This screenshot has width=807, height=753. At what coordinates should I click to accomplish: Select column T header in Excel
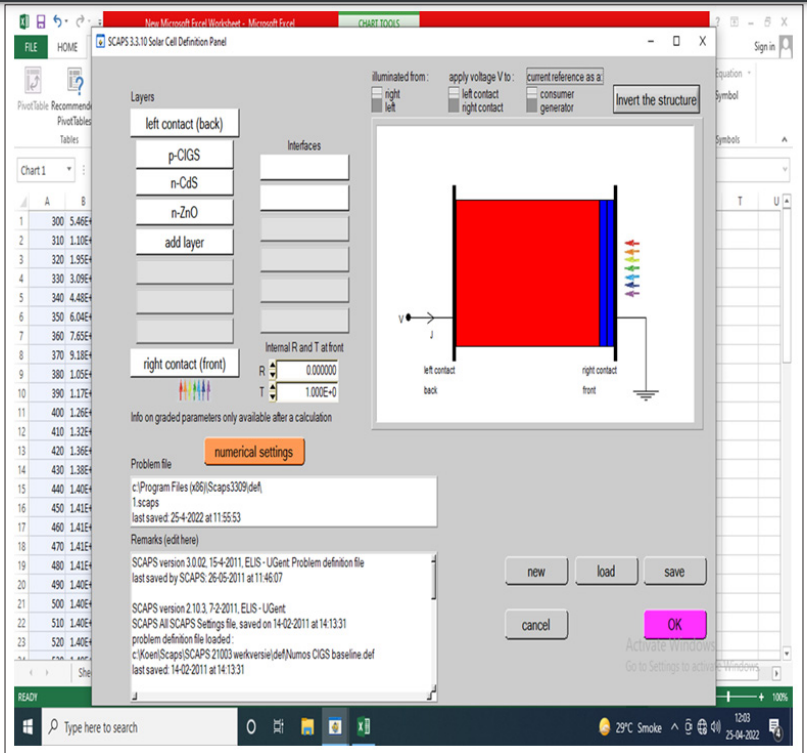click(740, 201)
